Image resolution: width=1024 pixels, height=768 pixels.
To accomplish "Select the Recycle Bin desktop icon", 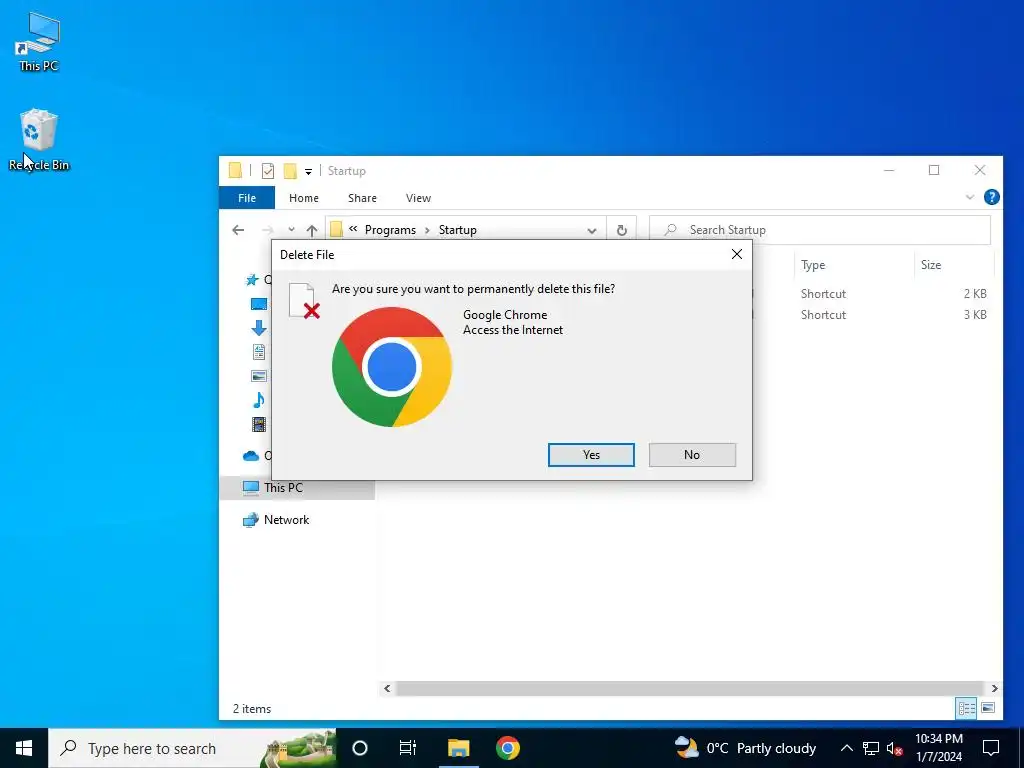I will tap(39, 140).
